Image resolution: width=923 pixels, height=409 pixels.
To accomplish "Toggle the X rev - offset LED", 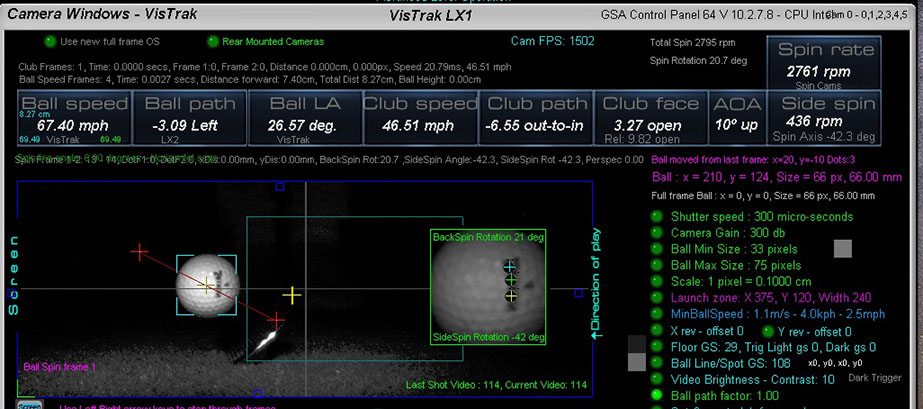I will [657, 331].
